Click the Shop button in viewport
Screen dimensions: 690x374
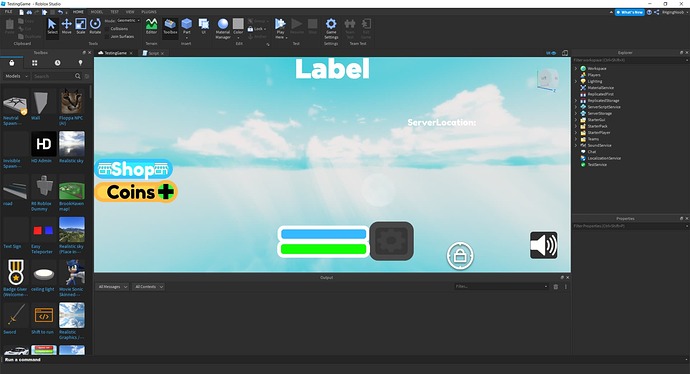click(x=133, y=169)
